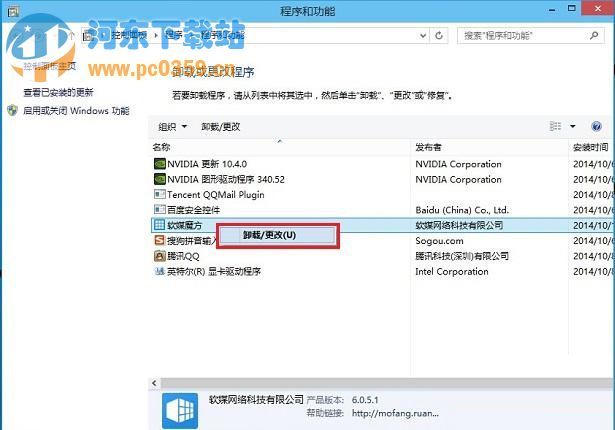The image size is (615, 430).
Task: Open help via blue question mark icon
Action: point(596,126)
